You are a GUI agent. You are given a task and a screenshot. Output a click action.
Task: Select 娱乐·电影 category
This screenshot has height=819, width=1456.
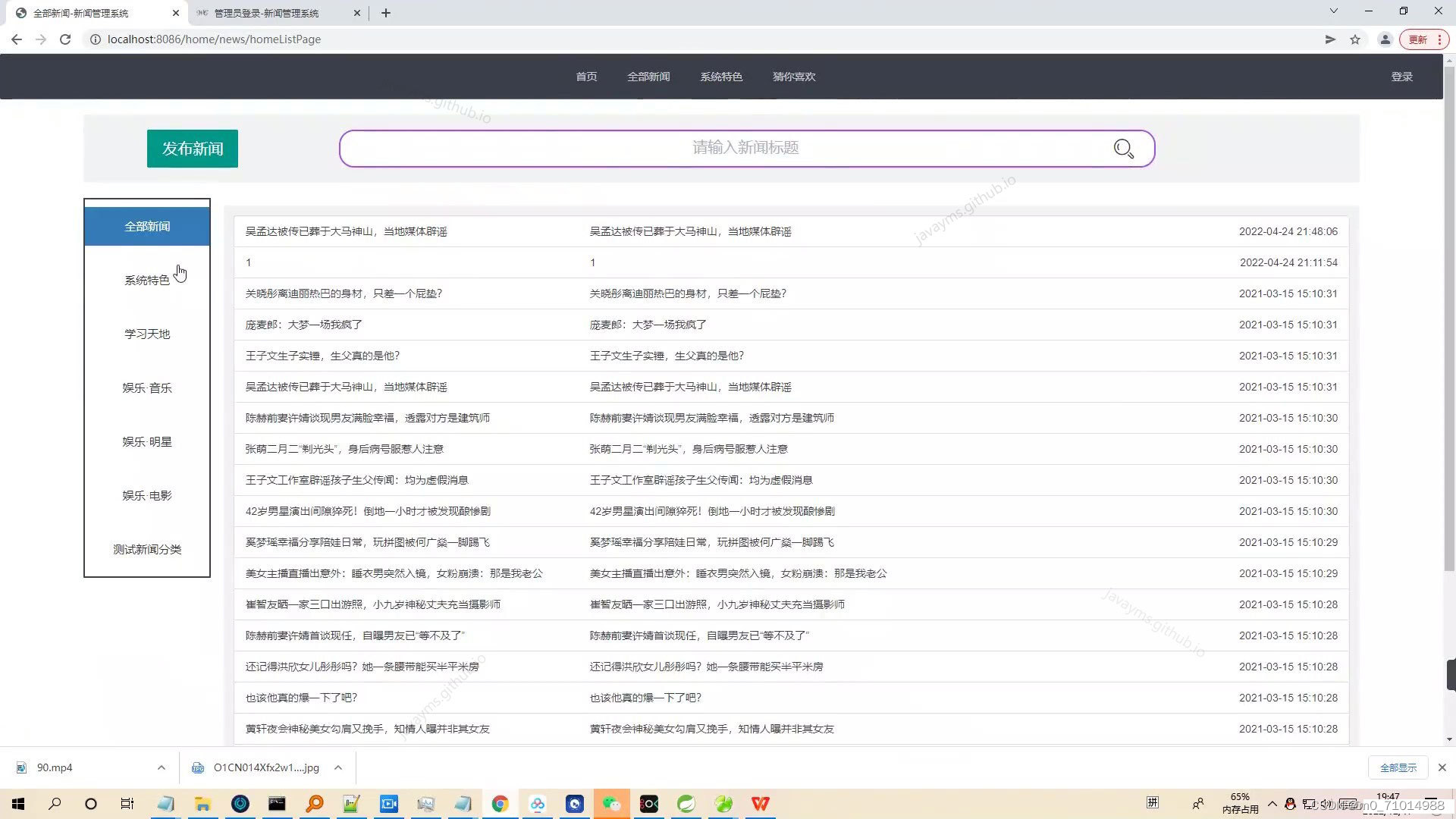pyautogui.click(x=147, y=496)
